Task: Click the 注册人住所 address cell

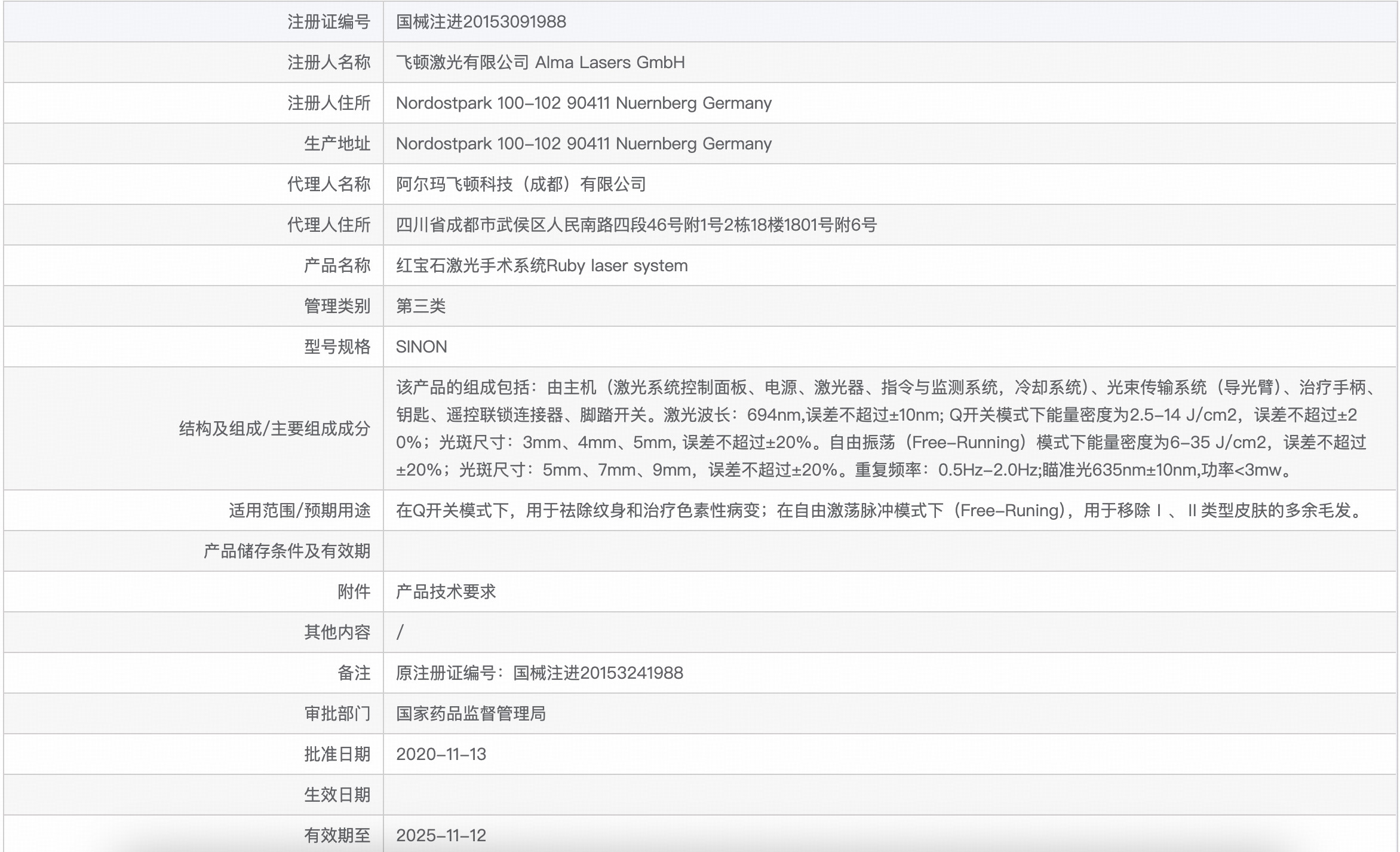Action: [x=584, y=103]
